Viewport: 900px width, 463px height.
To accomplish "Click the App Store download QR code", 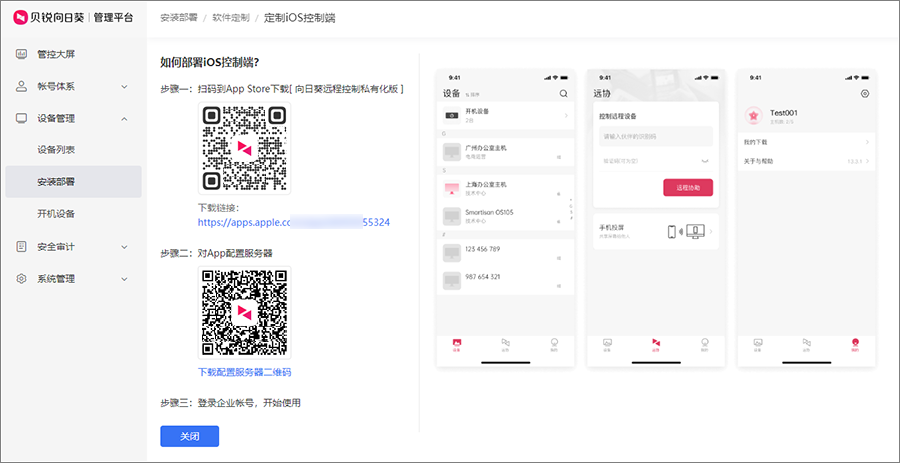I will (245, 148).
